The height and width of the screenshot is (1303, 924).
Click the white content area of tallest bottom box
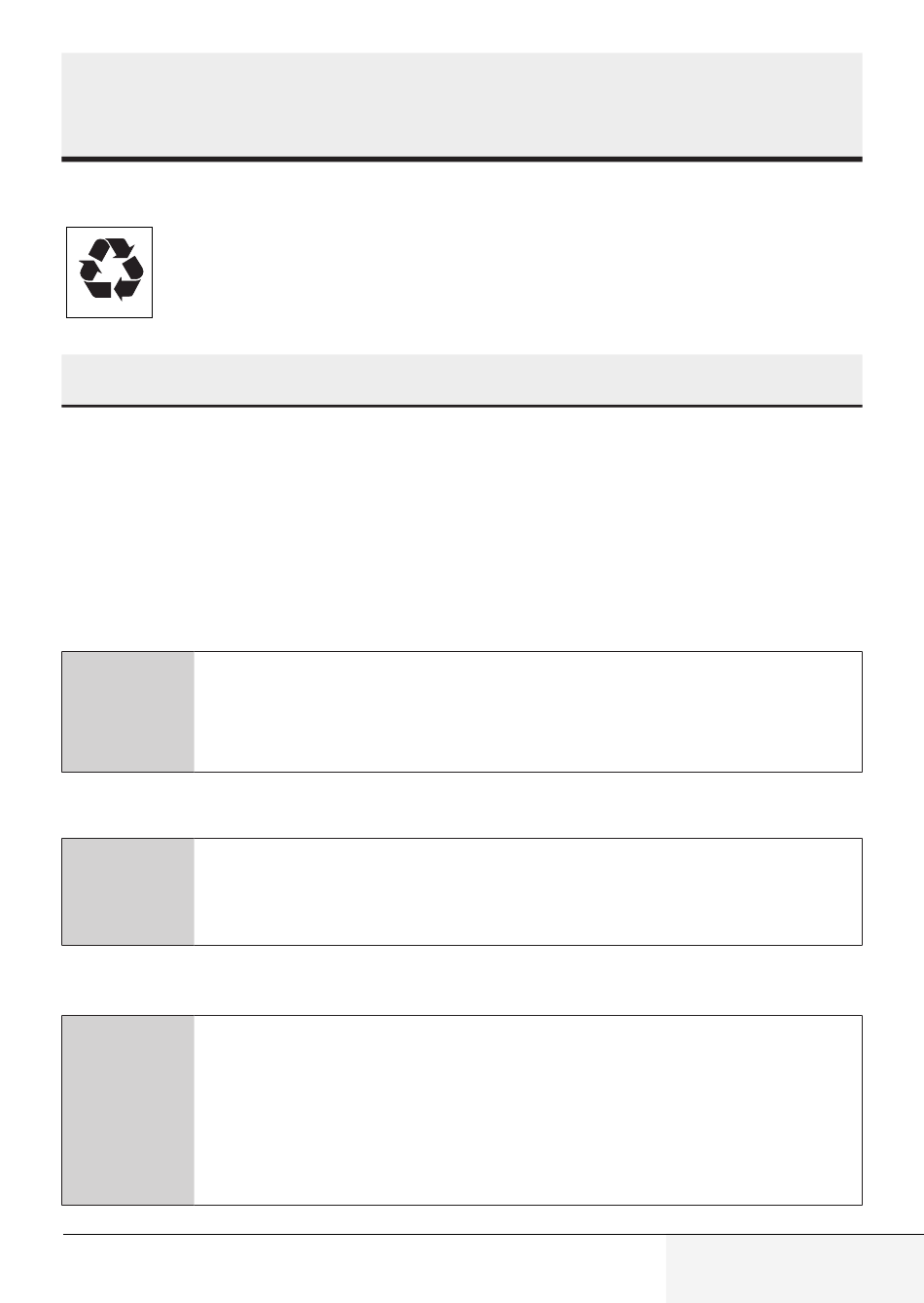(x=527, y=1110)
